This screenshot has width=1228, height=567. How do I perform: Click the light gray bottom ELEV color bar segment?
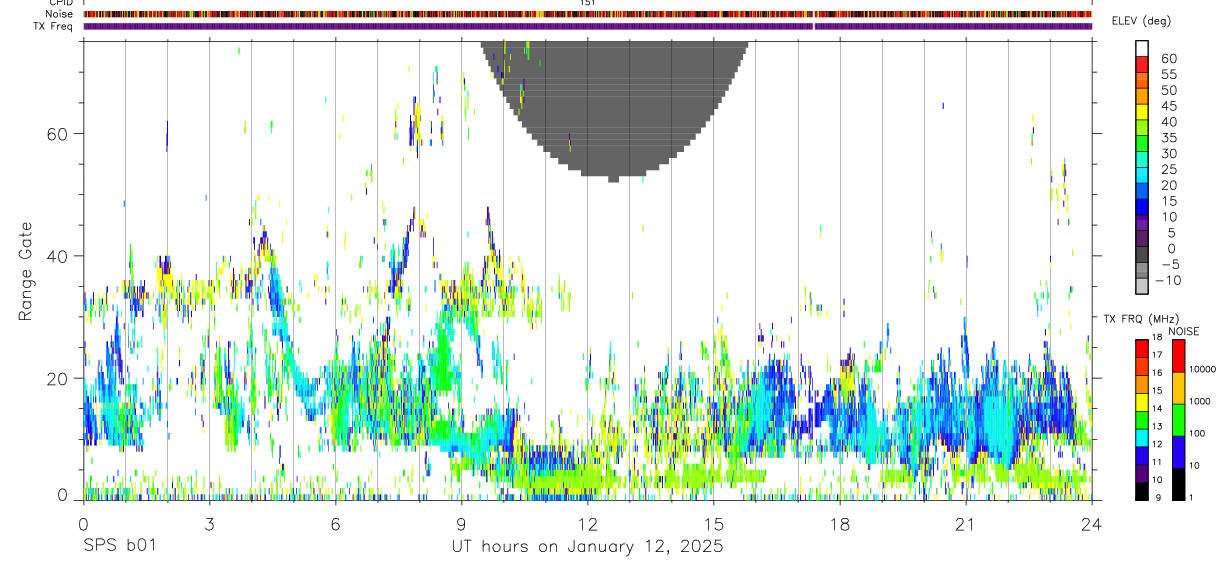click(1142, 286)
